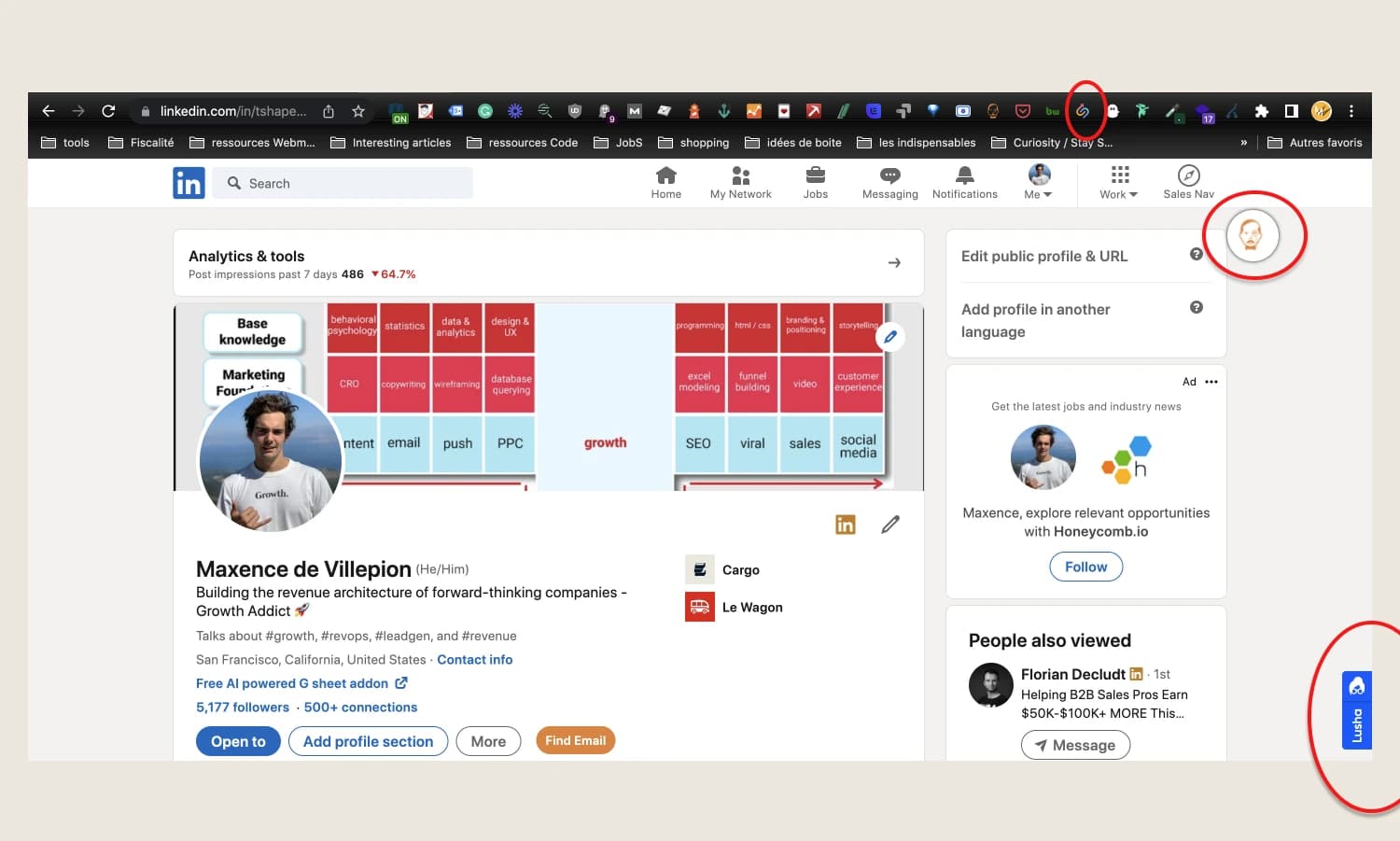1400x841 pixels.
Task: Click the pencil icon to edit the intro section
Action: [x=889, y=525]
